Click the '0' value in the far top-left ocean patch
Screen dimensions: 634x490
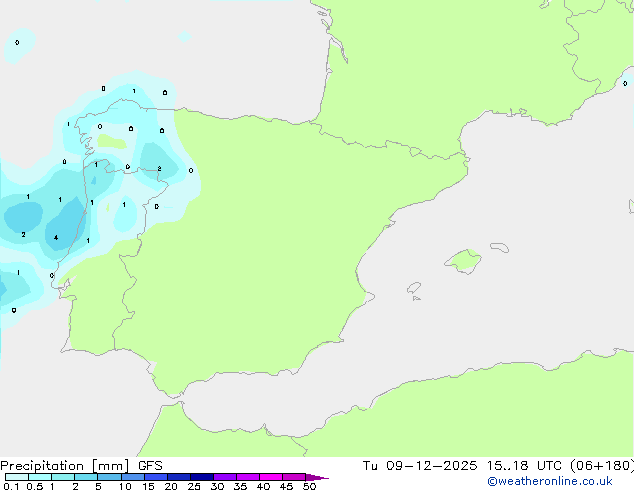point(17,42)
